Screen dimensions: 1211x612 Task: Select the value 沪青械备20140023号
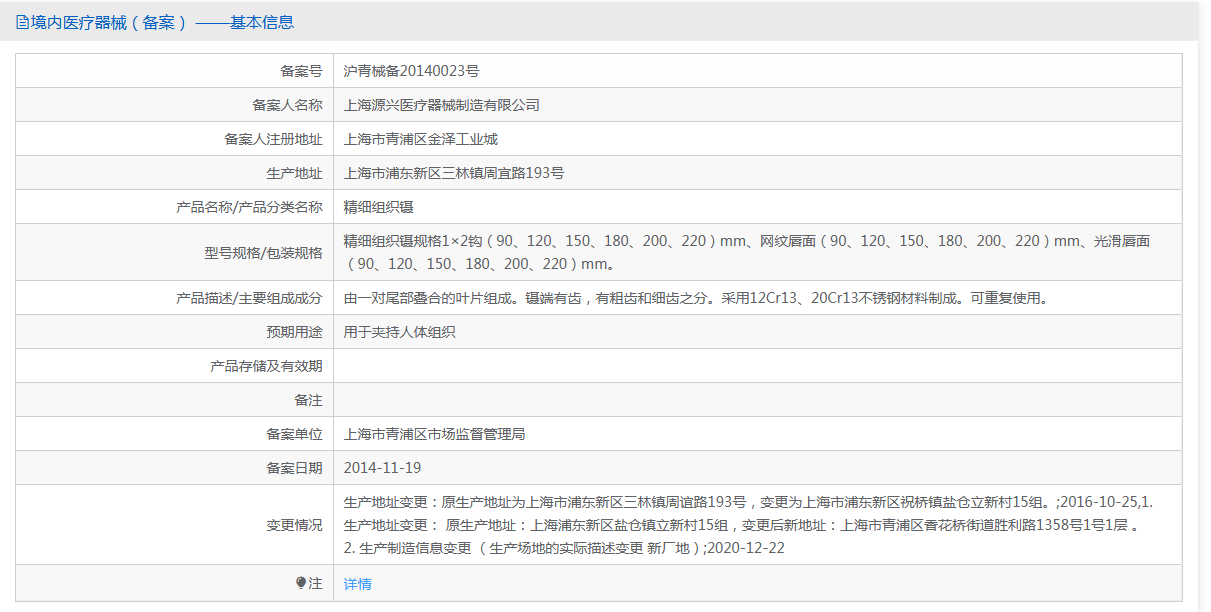(x=411, y=71)
